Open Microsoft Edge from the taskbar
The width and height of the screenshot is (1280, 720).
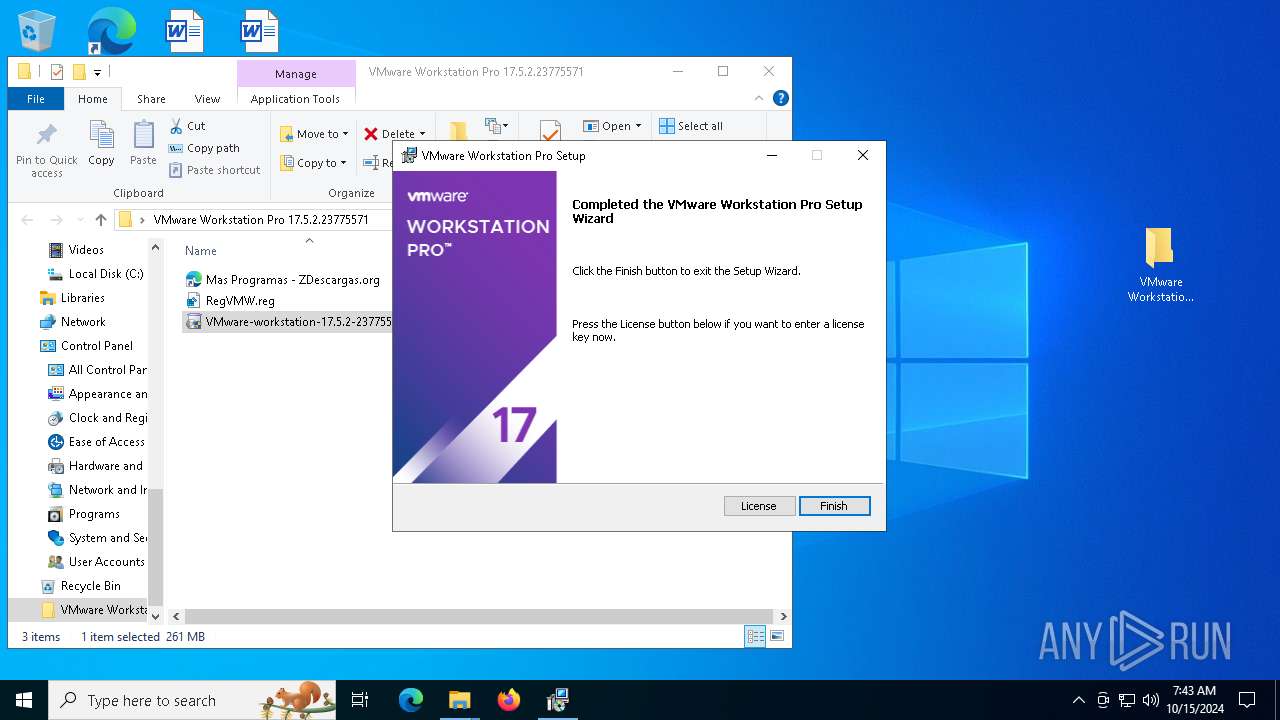[410, 700]
